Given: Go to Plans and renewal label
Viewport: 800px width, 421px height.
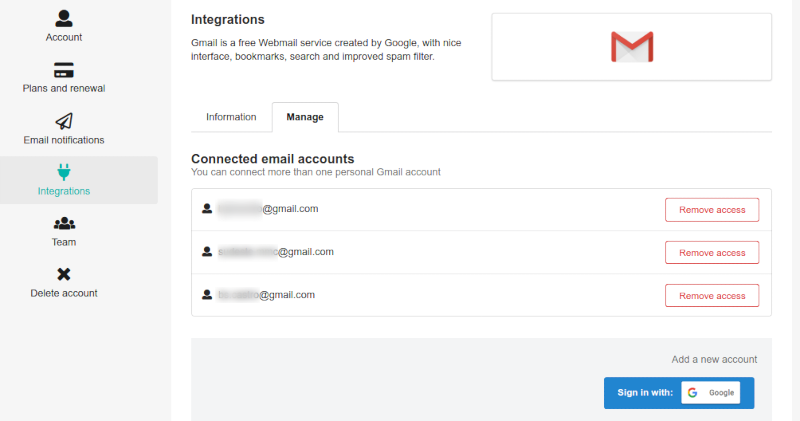Looking at the screenshot, I should (x=64, y=88).
